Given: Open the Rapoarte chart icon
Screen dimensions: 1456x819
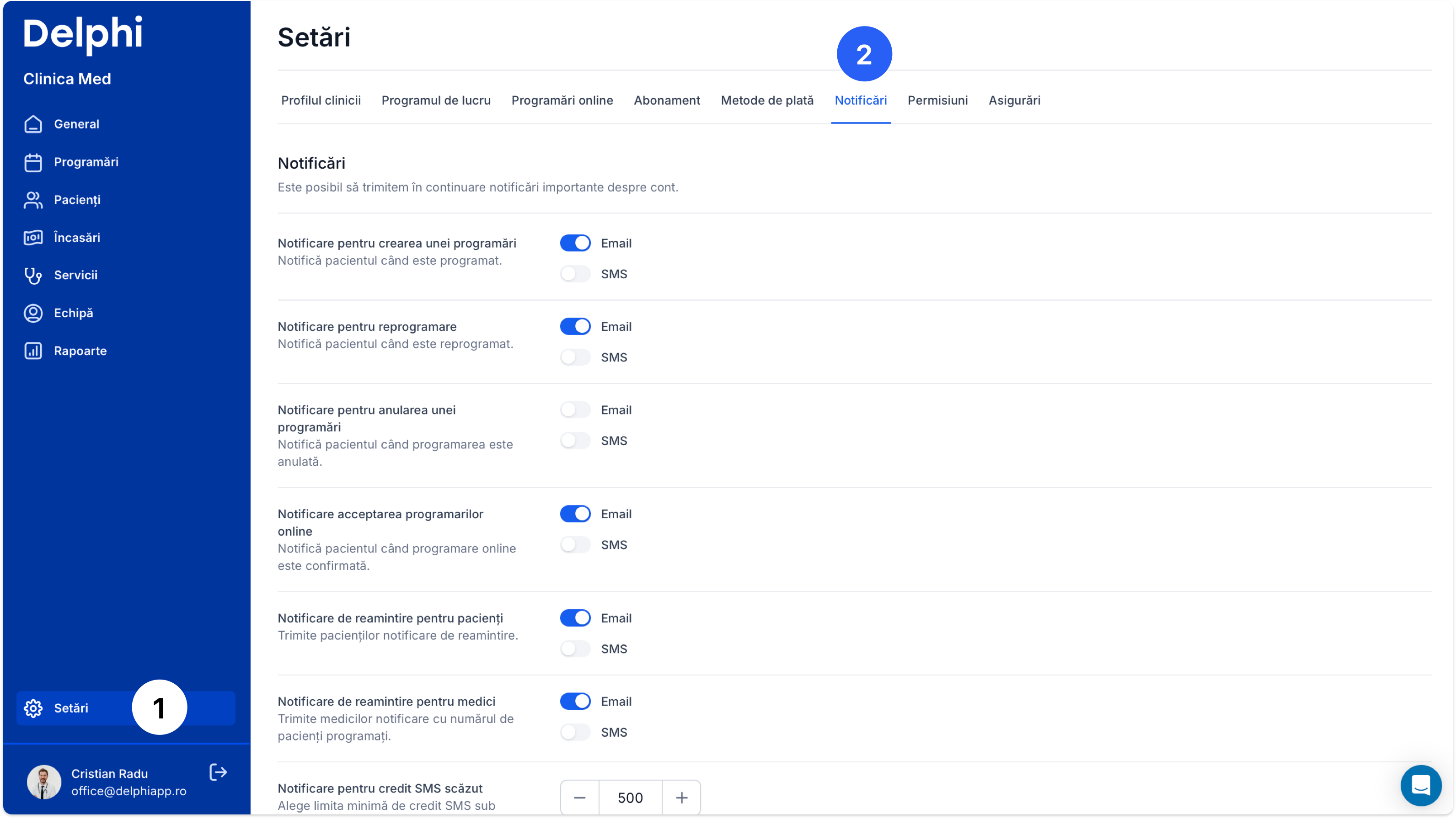Looking at the screenshot, I should click(33, 351).
